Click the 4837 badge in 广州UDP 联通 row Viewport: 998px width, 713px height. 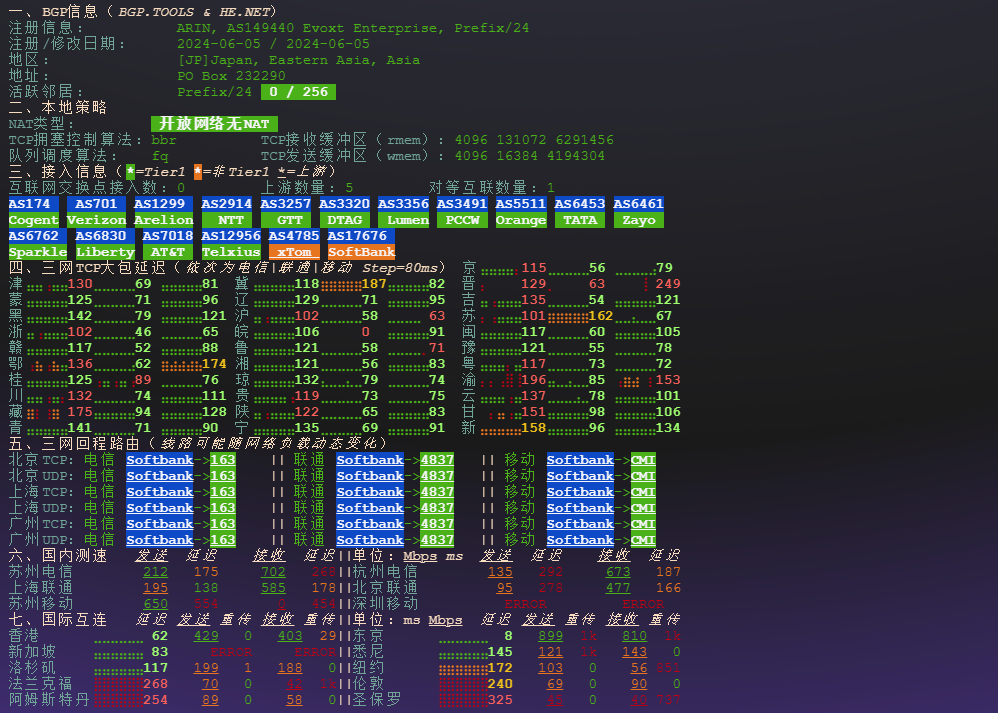[x=437, y=540]
